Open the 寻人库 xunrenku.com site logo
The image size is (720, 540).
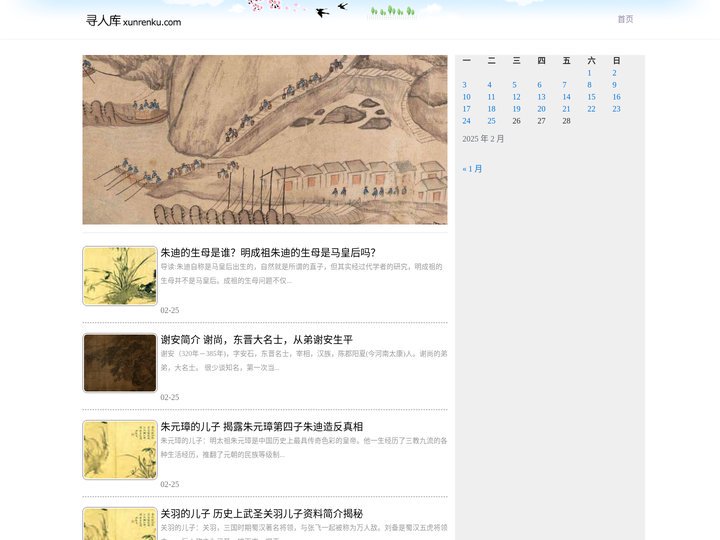134,20
